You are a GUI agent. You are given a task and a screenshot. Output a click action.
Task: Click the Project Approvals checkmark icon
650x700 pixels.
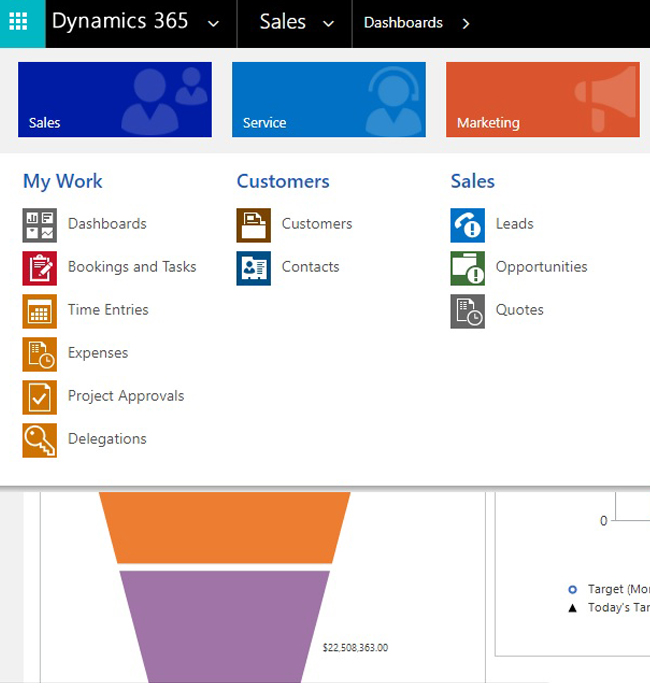(40, 397)
